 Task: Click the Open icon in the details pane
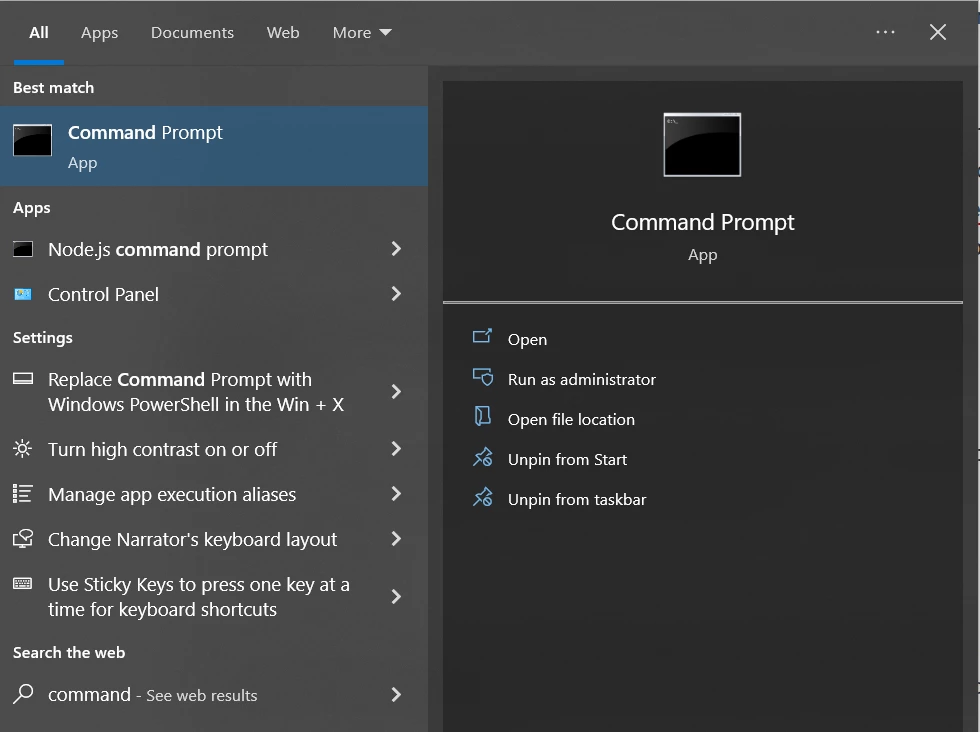482,338
